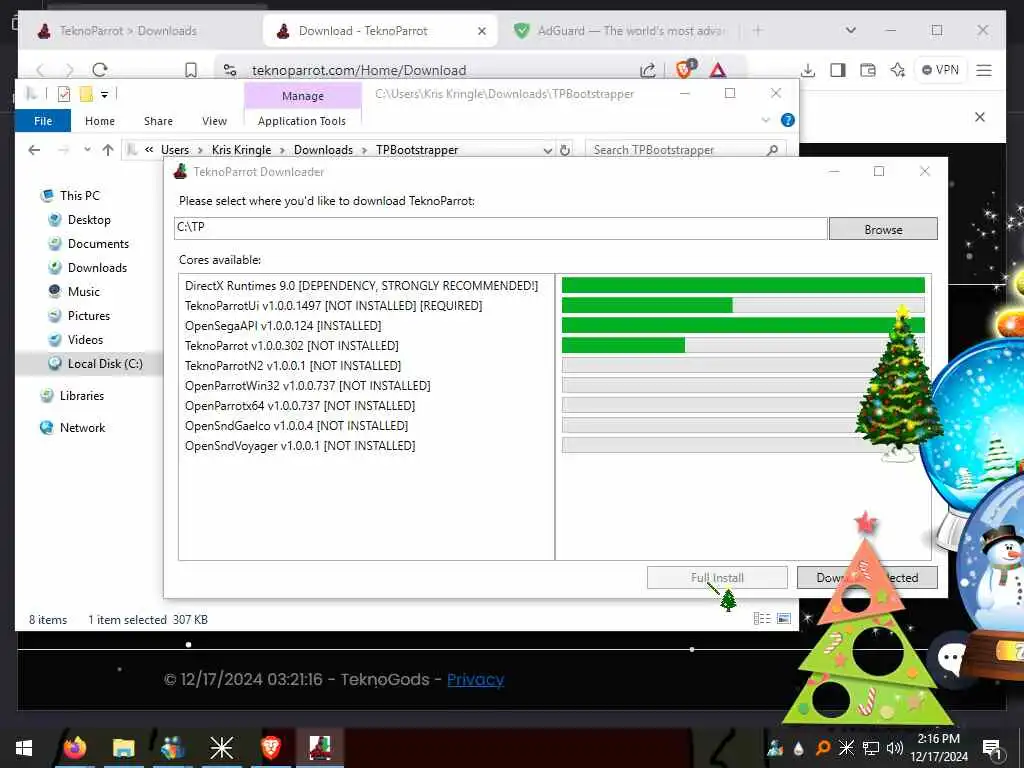The image size is (1024, 768).
Task: Dismiss the browser download bar with X
Action: coord(980,117)
